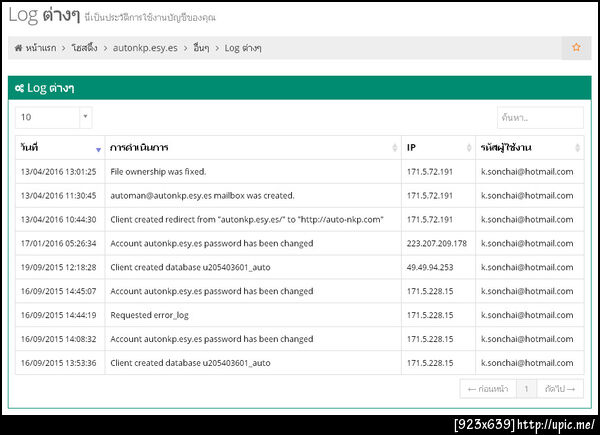Select the date 16/09/2015 14:44:19
This screenshot has width=600, height=435.
pyautogui.click(x=59, y=315)
